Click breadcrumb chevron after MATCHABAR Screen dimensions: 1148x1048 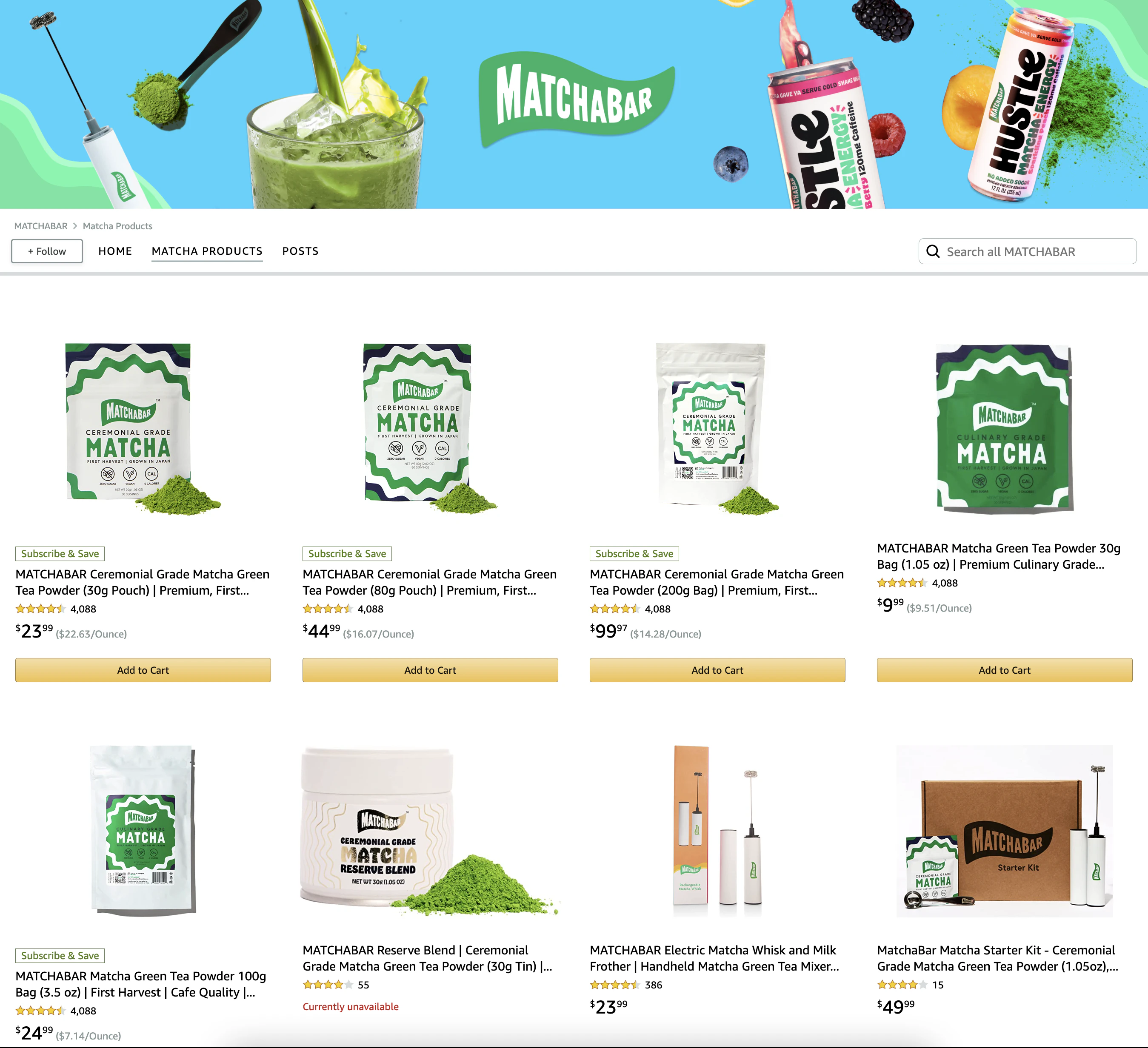pos(74,226)
